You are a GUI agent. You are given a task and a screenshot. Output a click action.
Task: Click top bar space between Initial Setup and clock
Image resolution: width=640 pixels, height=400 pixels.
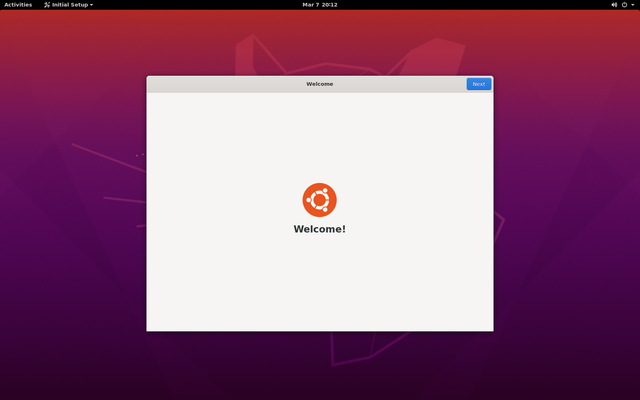200,5
